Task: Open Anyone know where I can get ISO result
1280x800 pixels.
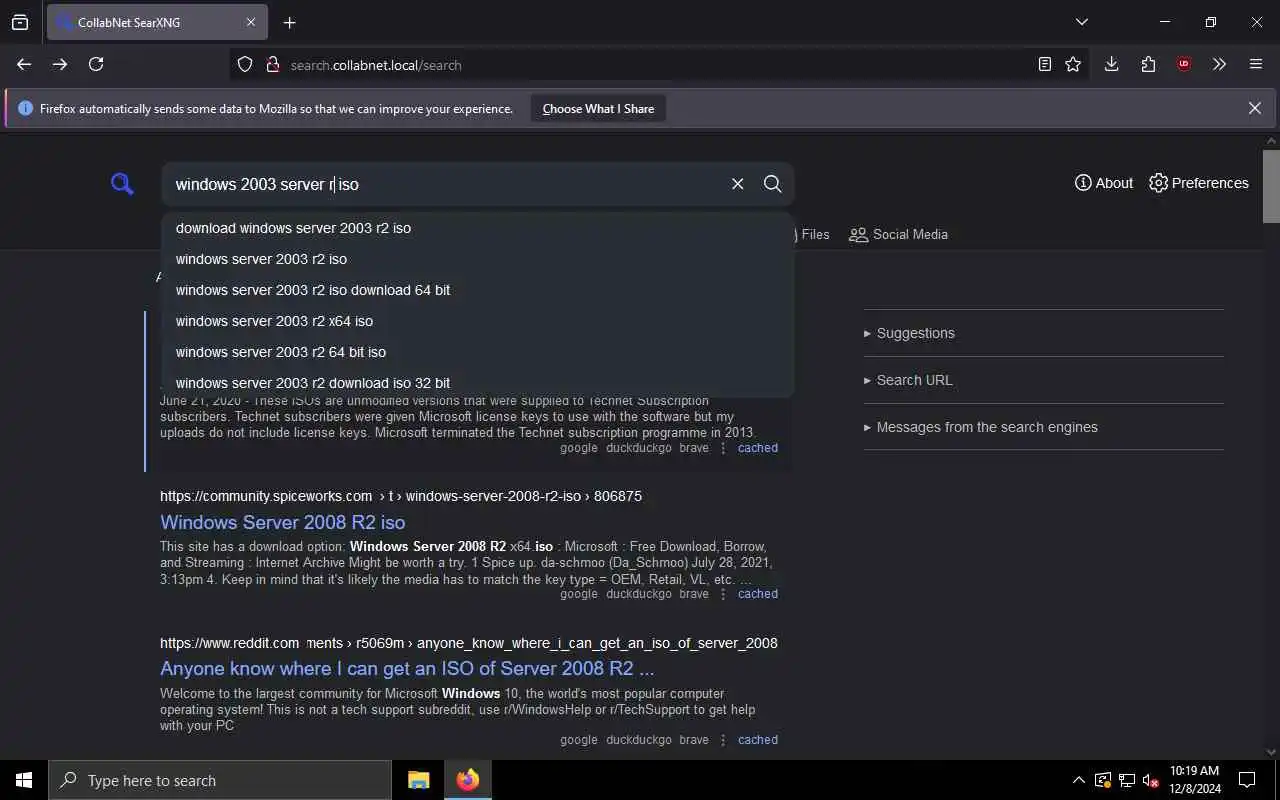Action: point(407,668)
